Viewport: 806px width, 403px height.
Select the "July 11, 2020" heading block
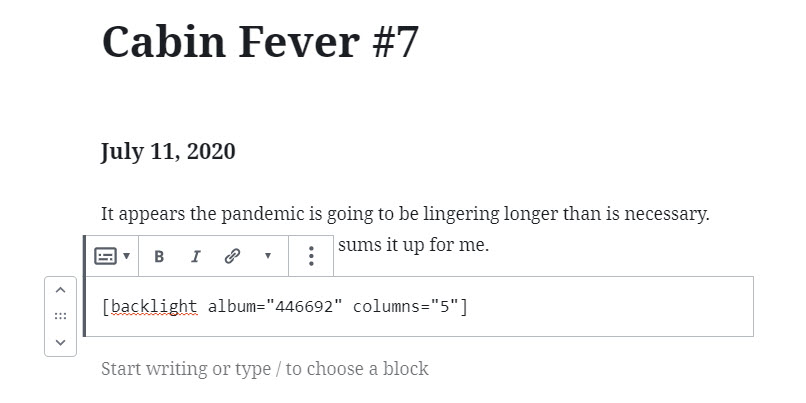click(x=168, y=152)
